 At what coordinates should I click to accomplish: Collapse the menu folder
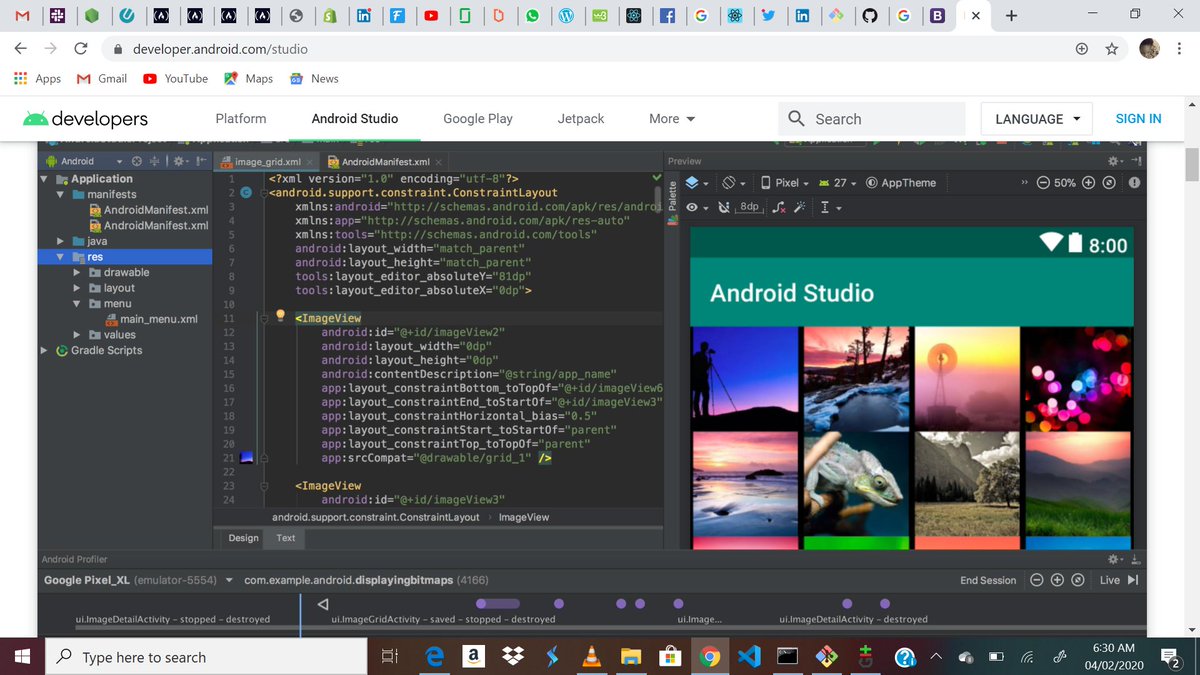coord(78,303)
